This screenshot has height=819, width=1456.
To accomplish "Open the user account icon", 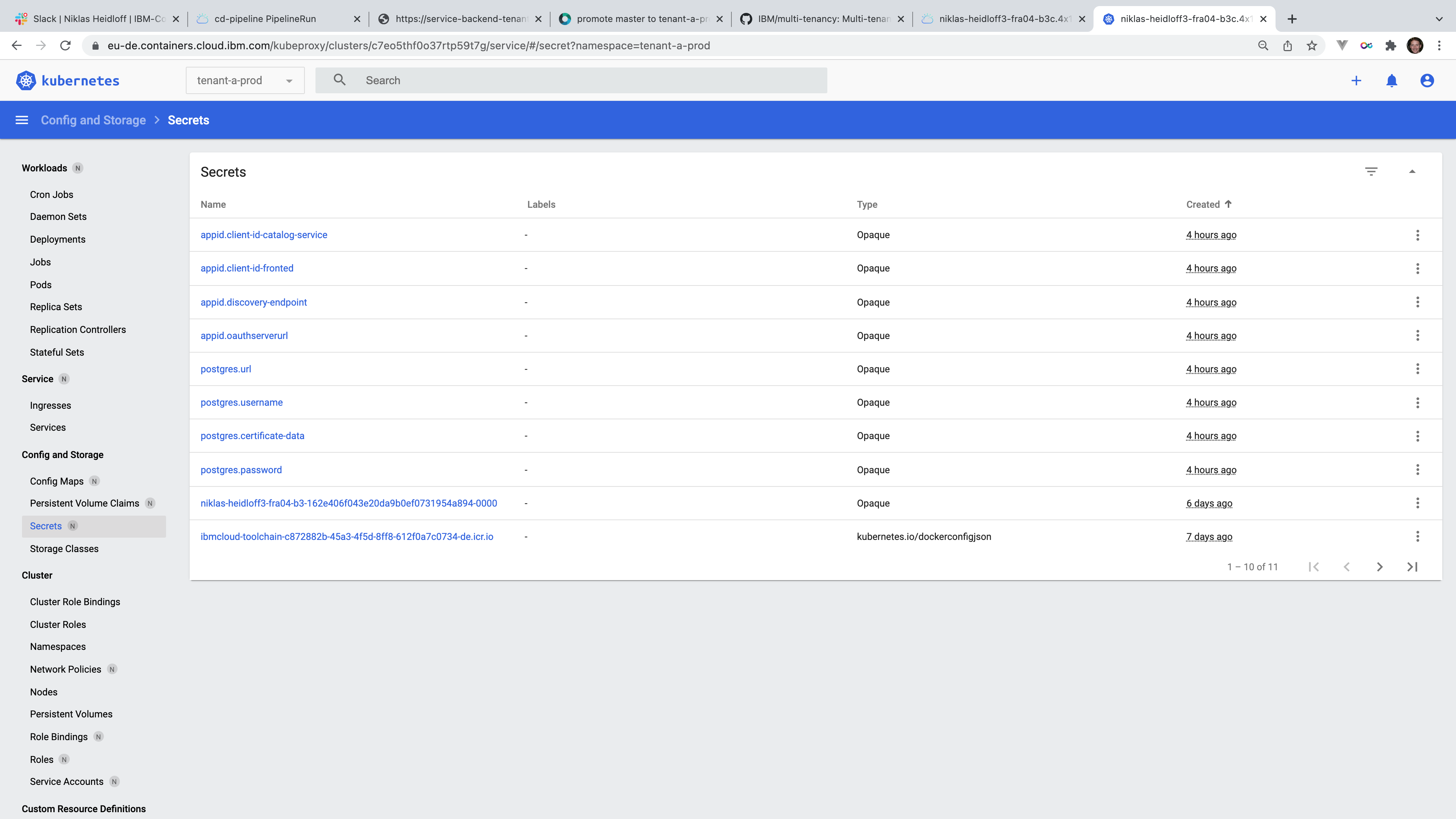I will 1426,81.
